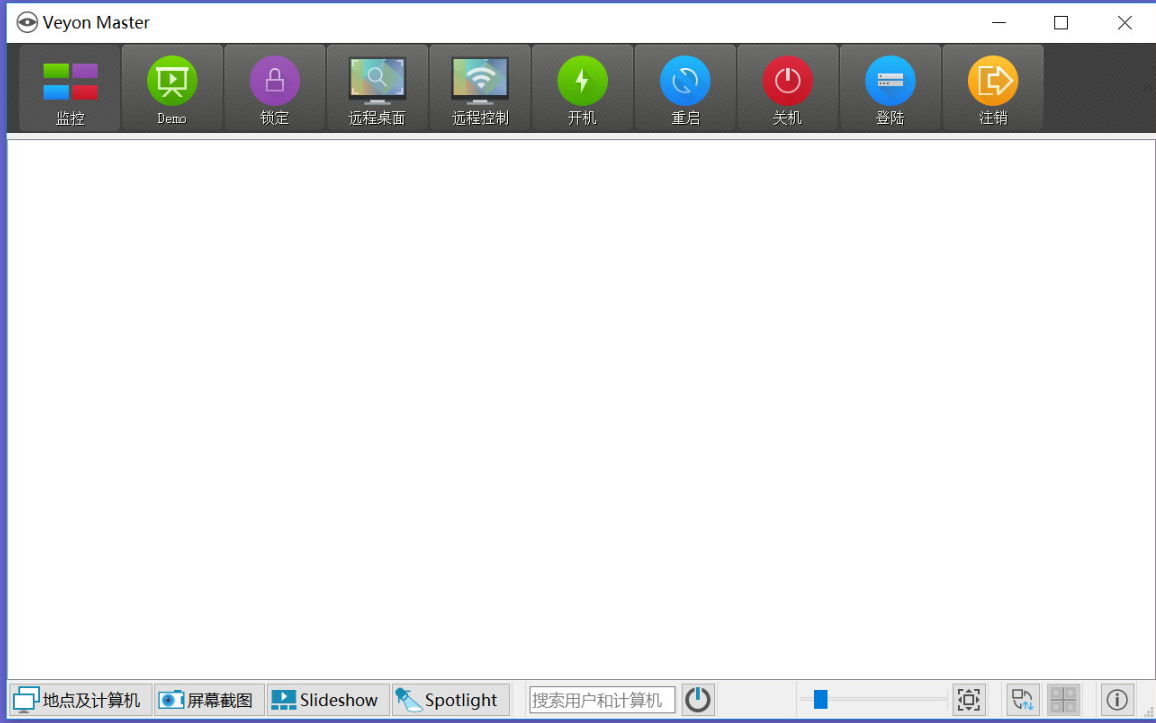Viewport: 1156px width, 723px height.
Task: Open the 屏幕截图 screenshots panel
Action: click(207, 699)
